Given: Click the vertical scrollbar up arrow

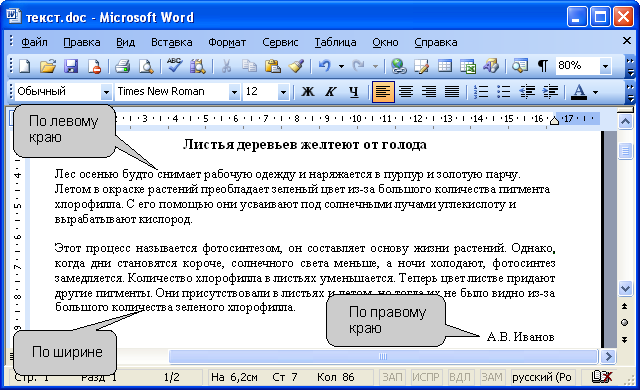Looking at the screenshot, I should tap(625, 121).
